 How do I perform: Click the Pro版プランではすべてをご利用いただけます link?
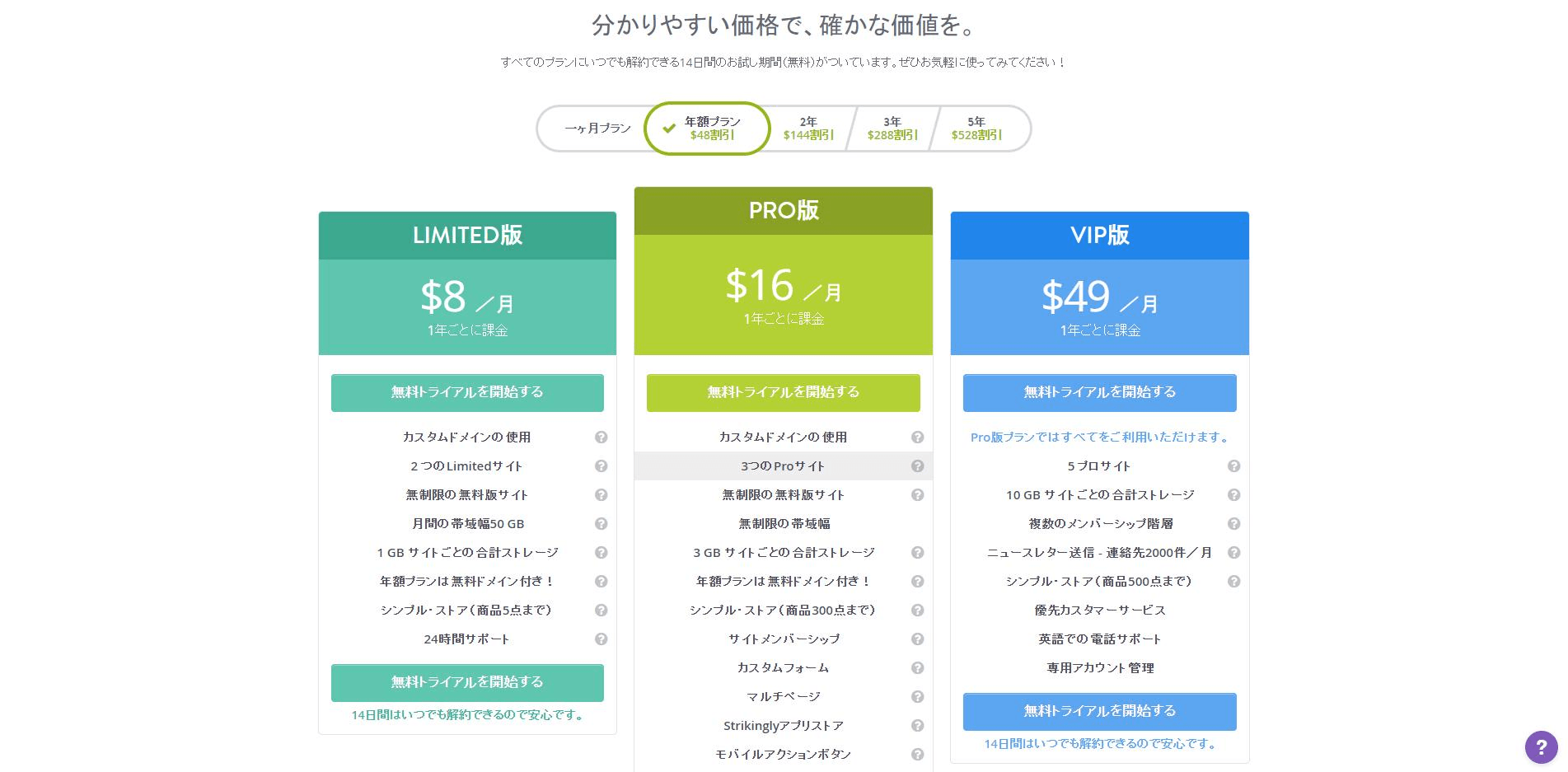tap(1099, 437)
